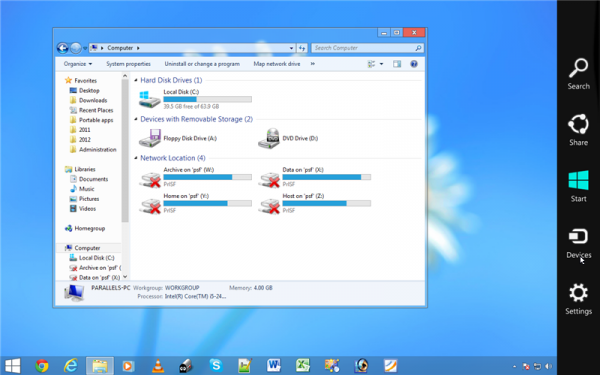Collapse the Hard Disk Drives group
600x375 pixels.
click(136, 80)
